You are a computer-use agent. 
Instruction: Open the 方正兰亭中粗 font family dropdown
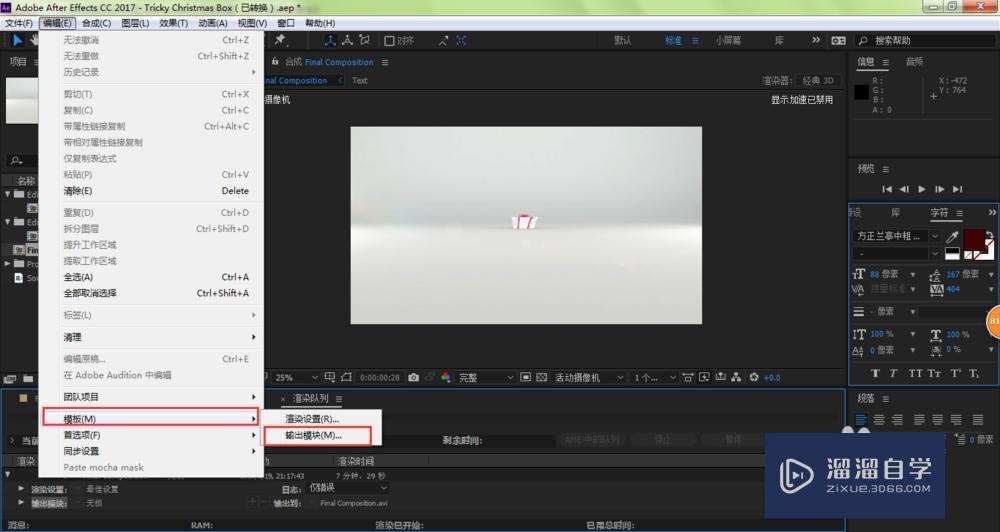897,236
